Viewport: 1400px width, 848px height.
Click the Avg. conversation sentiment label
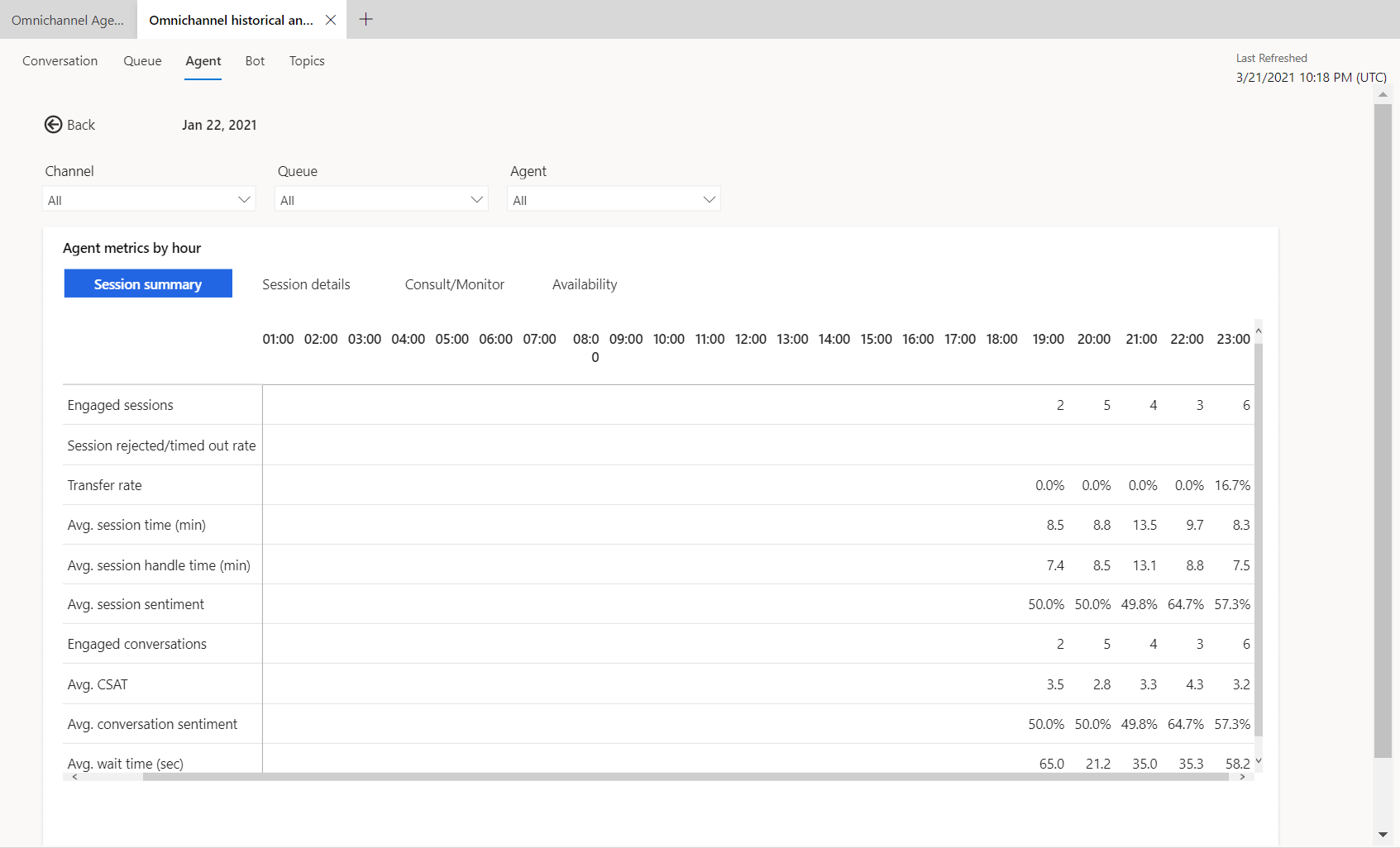[x=152, y=724]
